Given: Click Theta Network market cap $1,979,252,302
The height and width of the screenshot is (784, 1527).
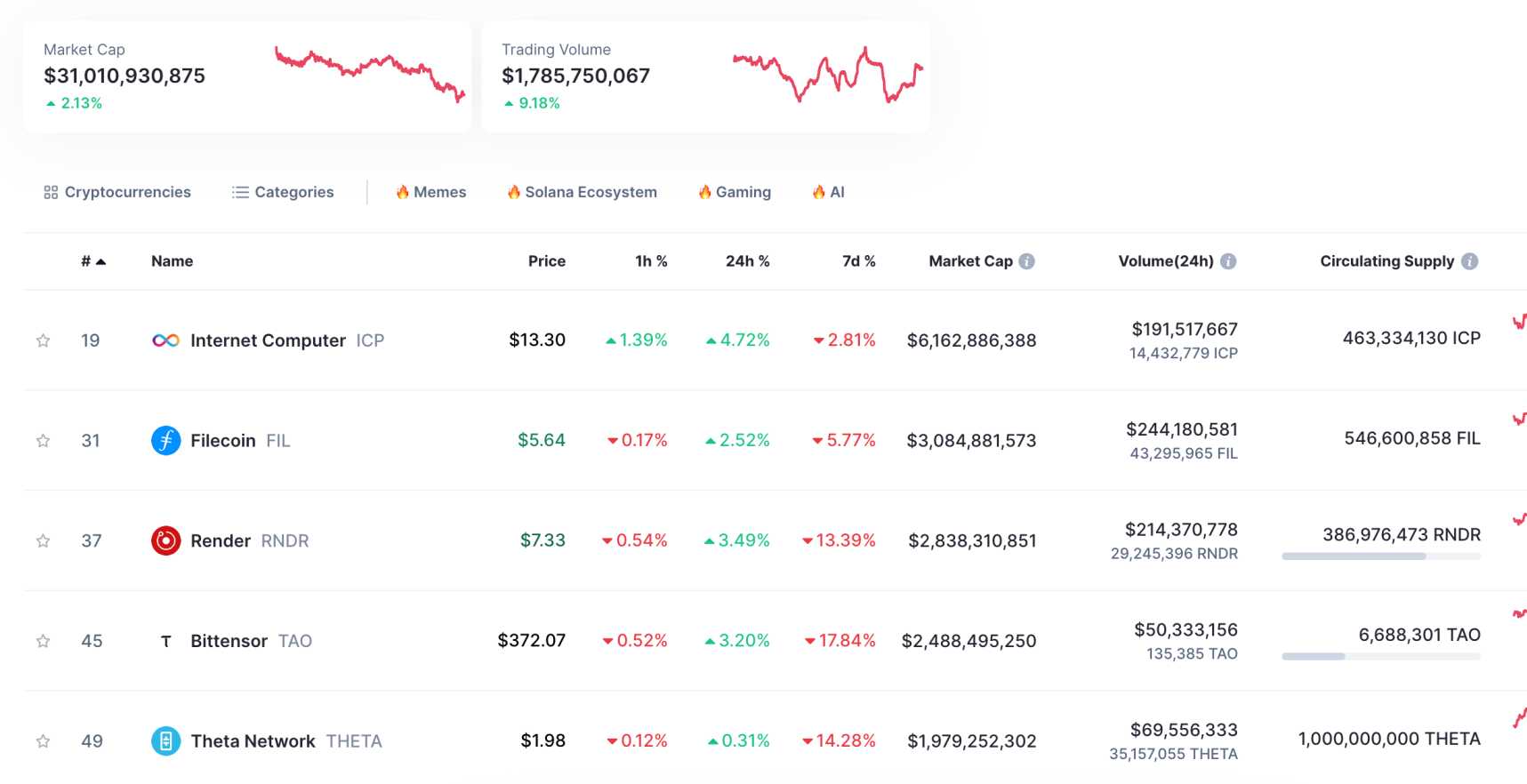Looking at the screenshot, I should click(972, 741).
